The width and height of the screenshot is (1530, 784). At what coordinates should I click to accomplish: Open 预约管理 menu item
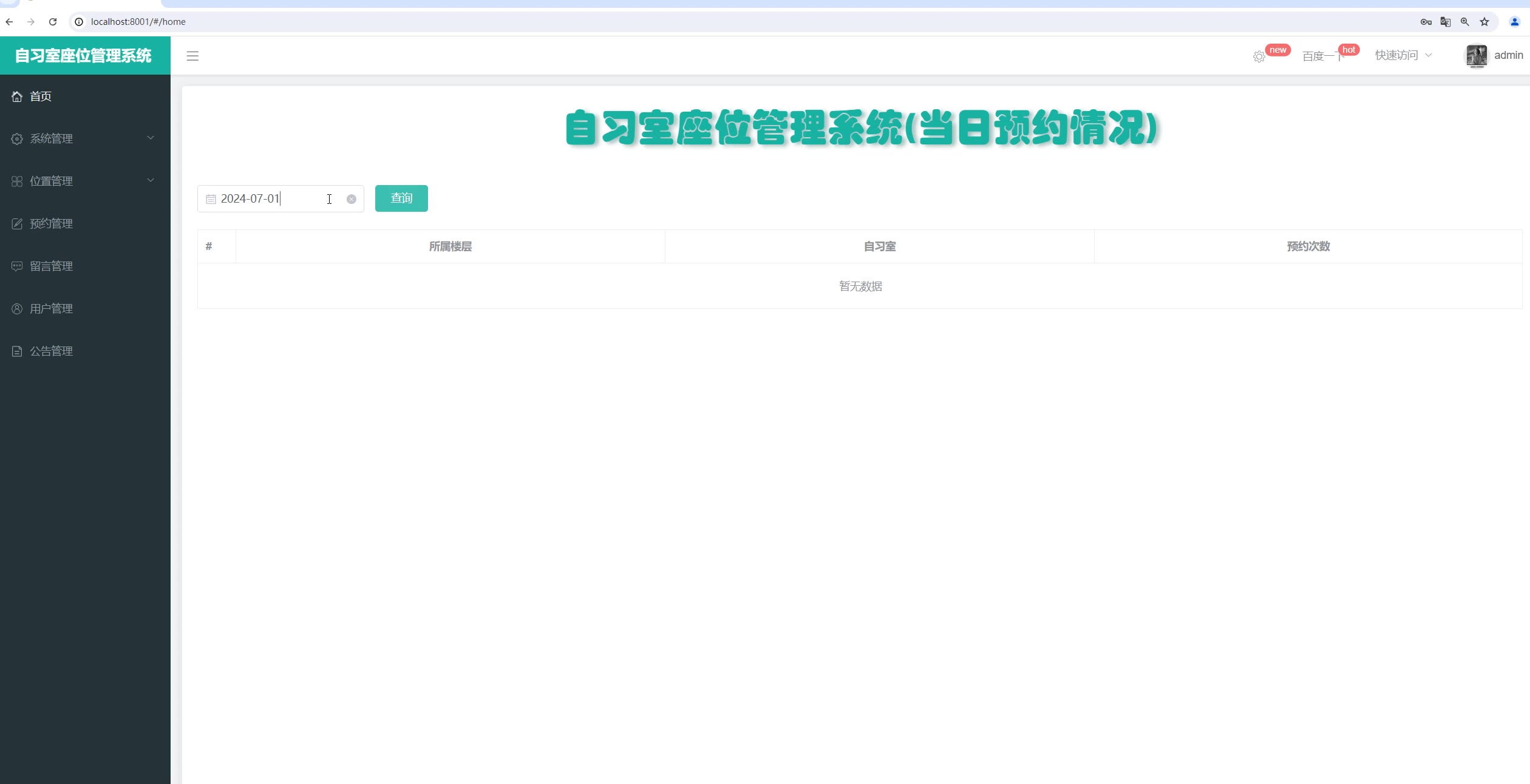(x=51, y=224)
